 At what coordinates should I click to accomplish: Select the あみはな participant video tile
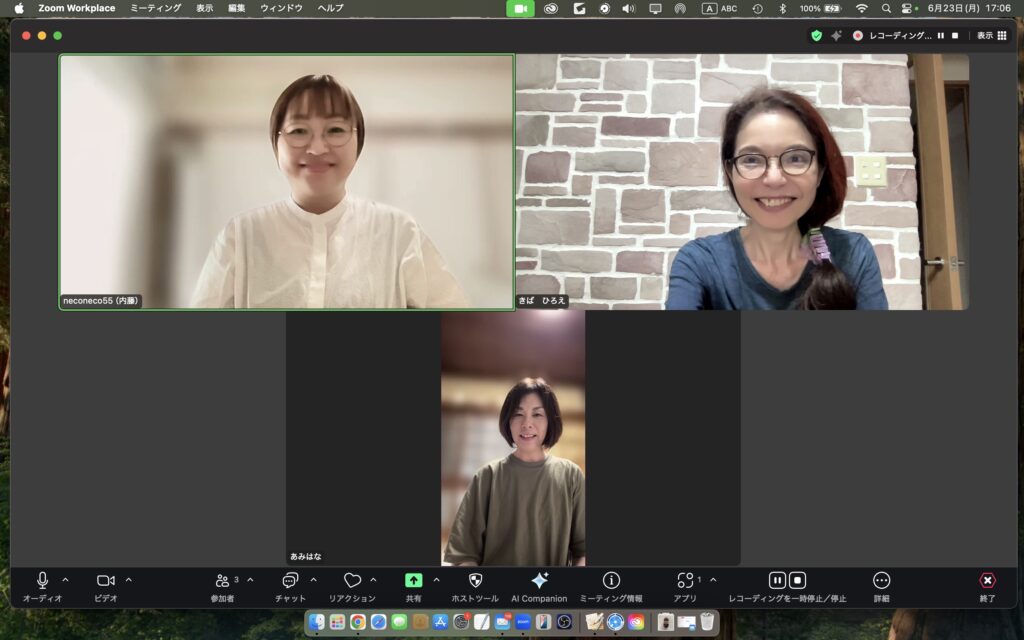click(513, 440)
